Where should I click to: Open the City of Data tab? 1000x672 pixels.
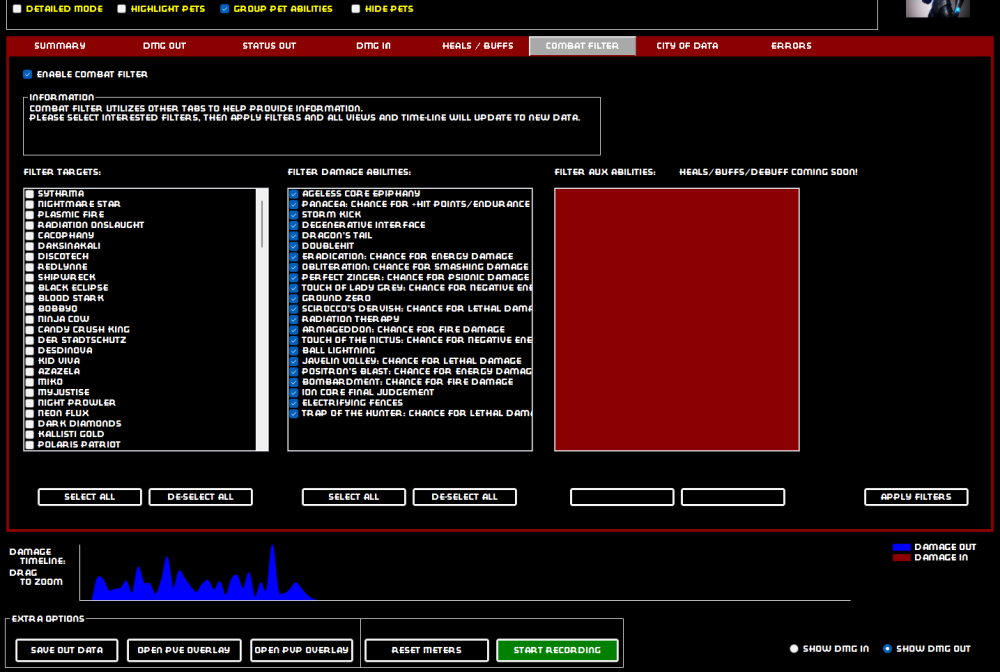[687, 46]
